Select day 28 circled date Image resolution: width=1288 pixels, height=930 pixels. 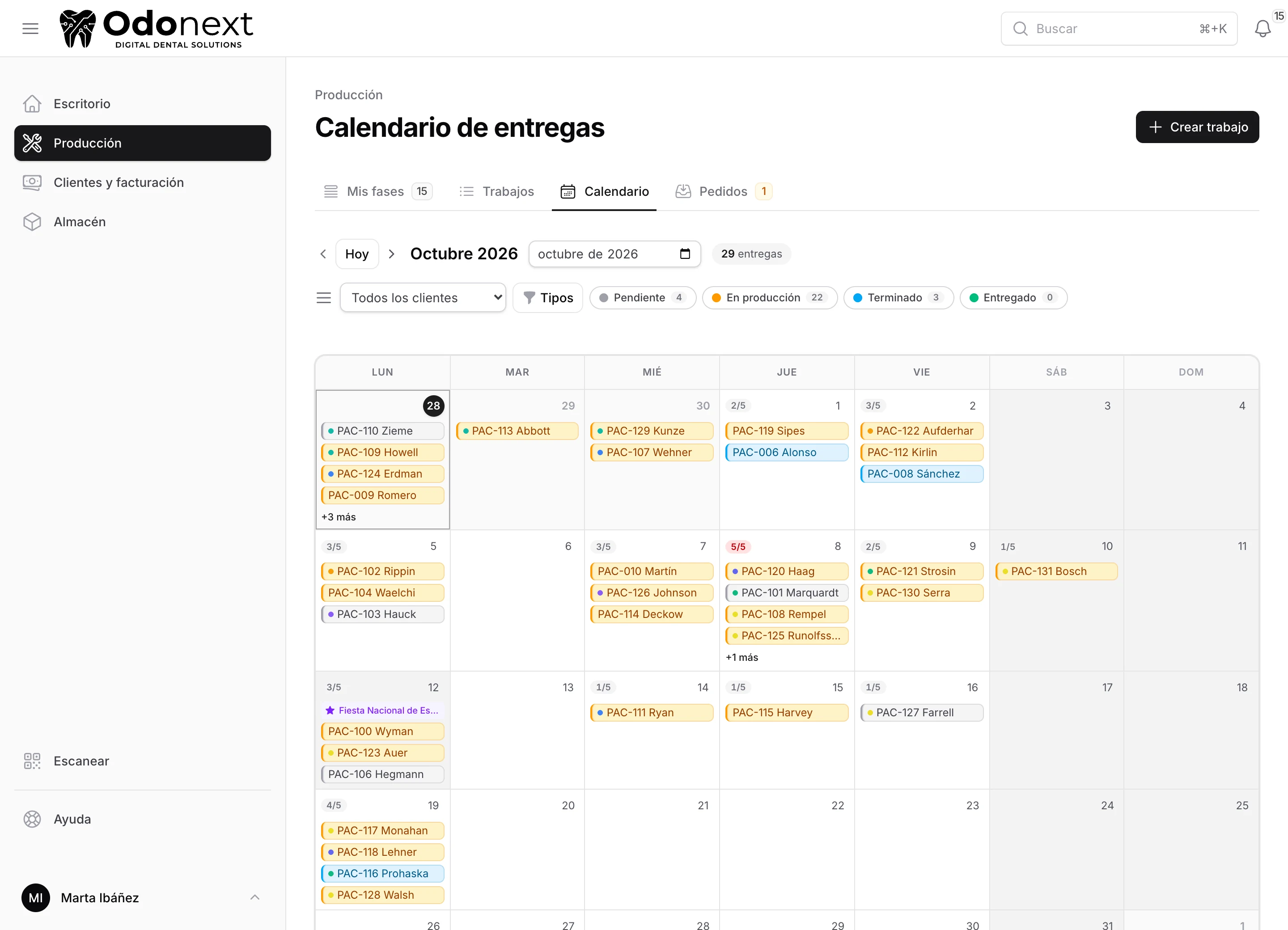[x=433, y=406]
